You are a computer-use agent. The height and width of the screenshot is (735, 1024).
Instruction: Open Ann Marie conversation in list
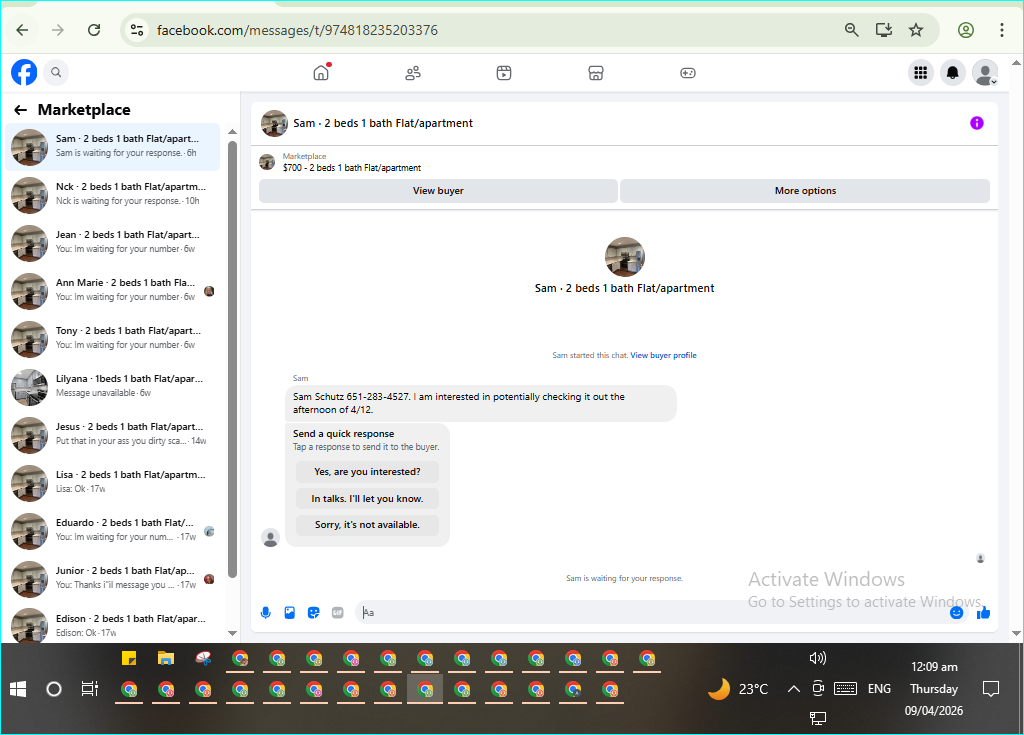tap(112, 291)
